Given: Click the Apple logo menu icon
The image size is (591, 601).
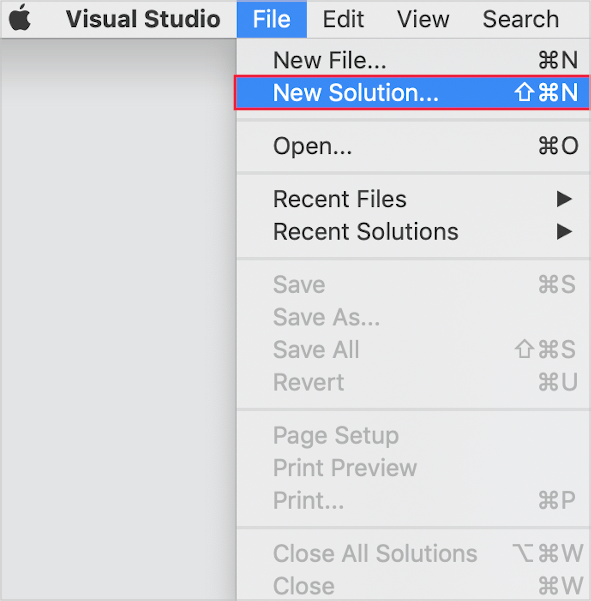Looking at the screenshot, I should tap(20, 18).
